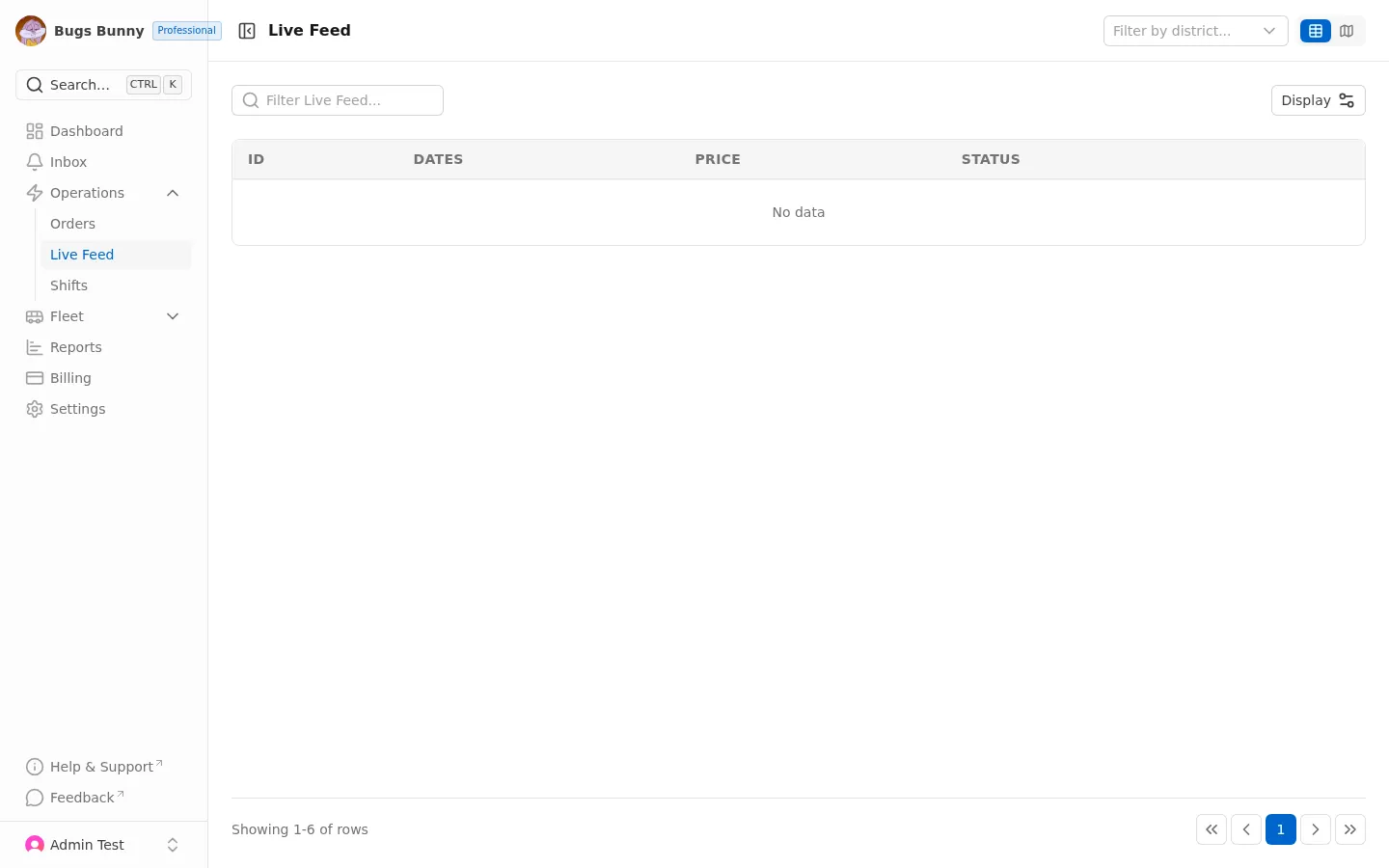Screen dimensions: 1389x868
Task: Click the Professional plan badge
Action: pyautogui.click(x=187, y=31)
